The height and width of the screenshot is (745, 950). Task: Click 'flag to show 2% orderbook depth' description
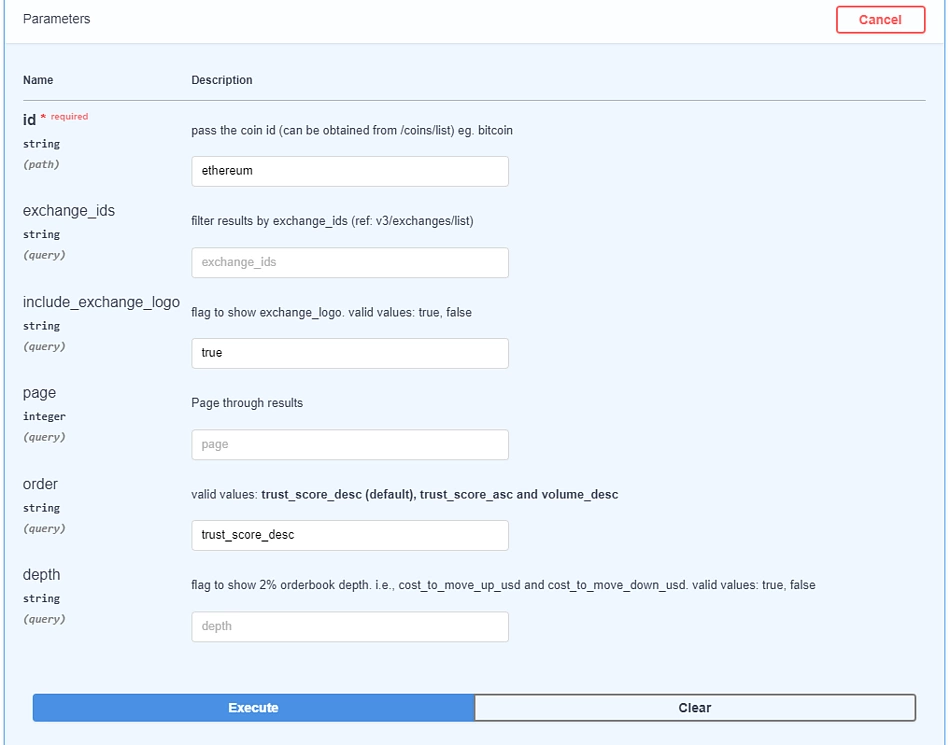coord(503,585)
